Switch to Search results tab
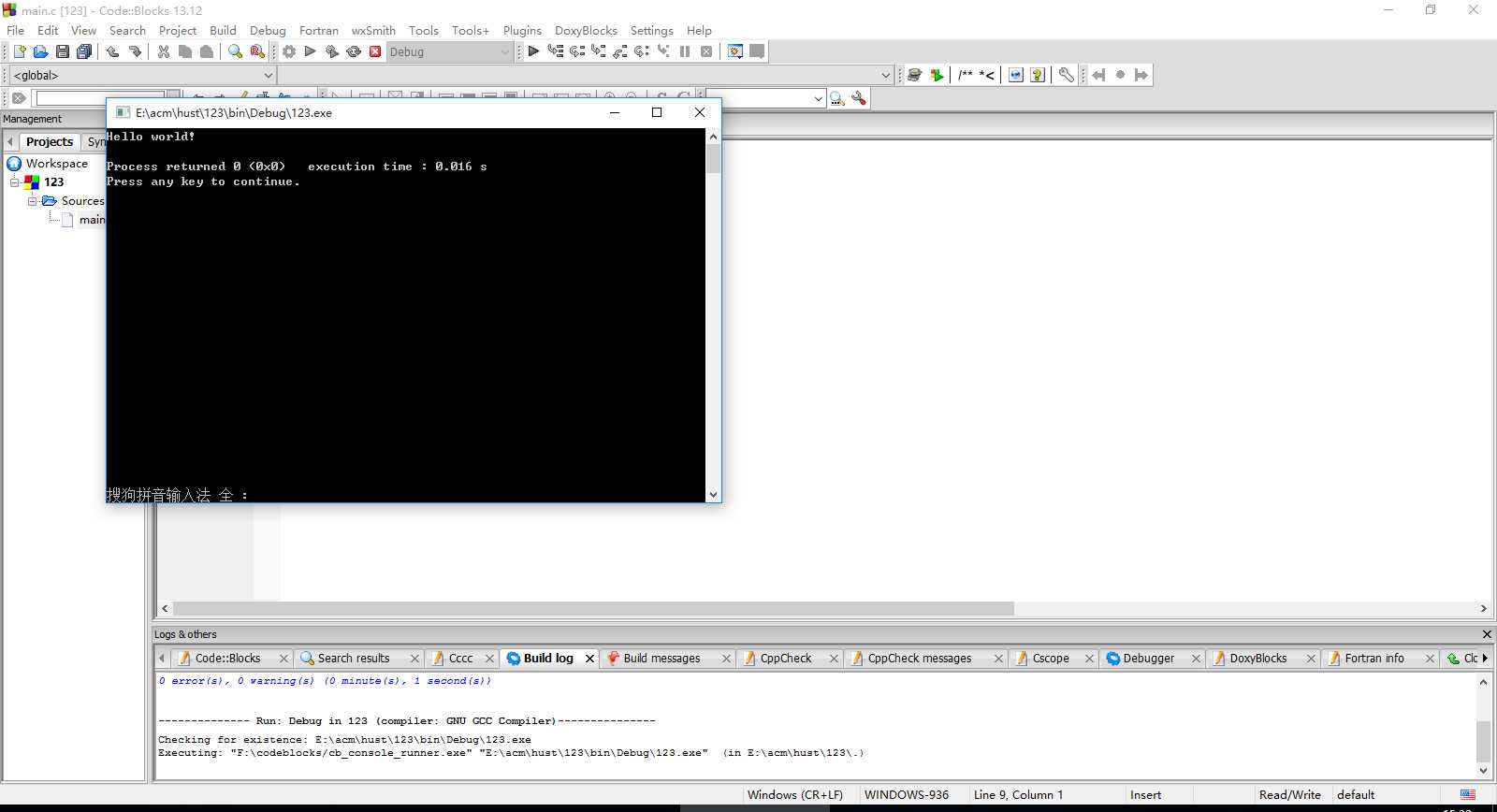Viewport: 1497px width, 812px height. tap(353, 659)
